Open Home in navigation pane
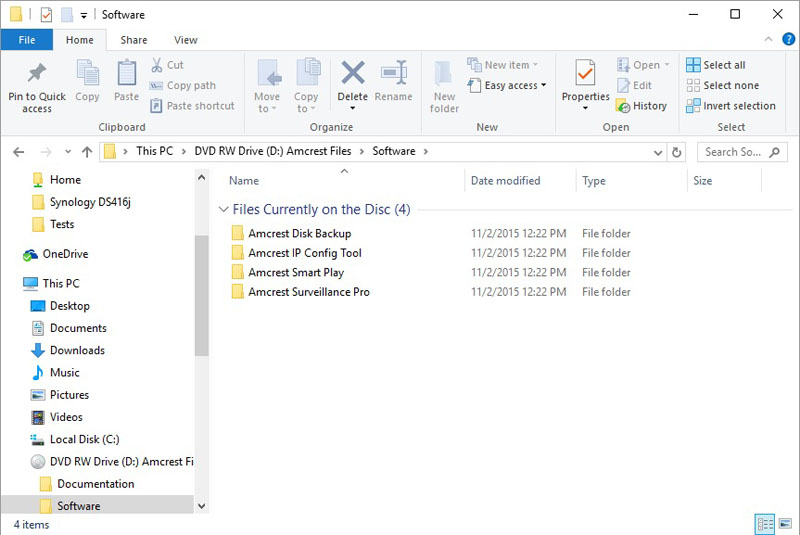 (65, 180)
